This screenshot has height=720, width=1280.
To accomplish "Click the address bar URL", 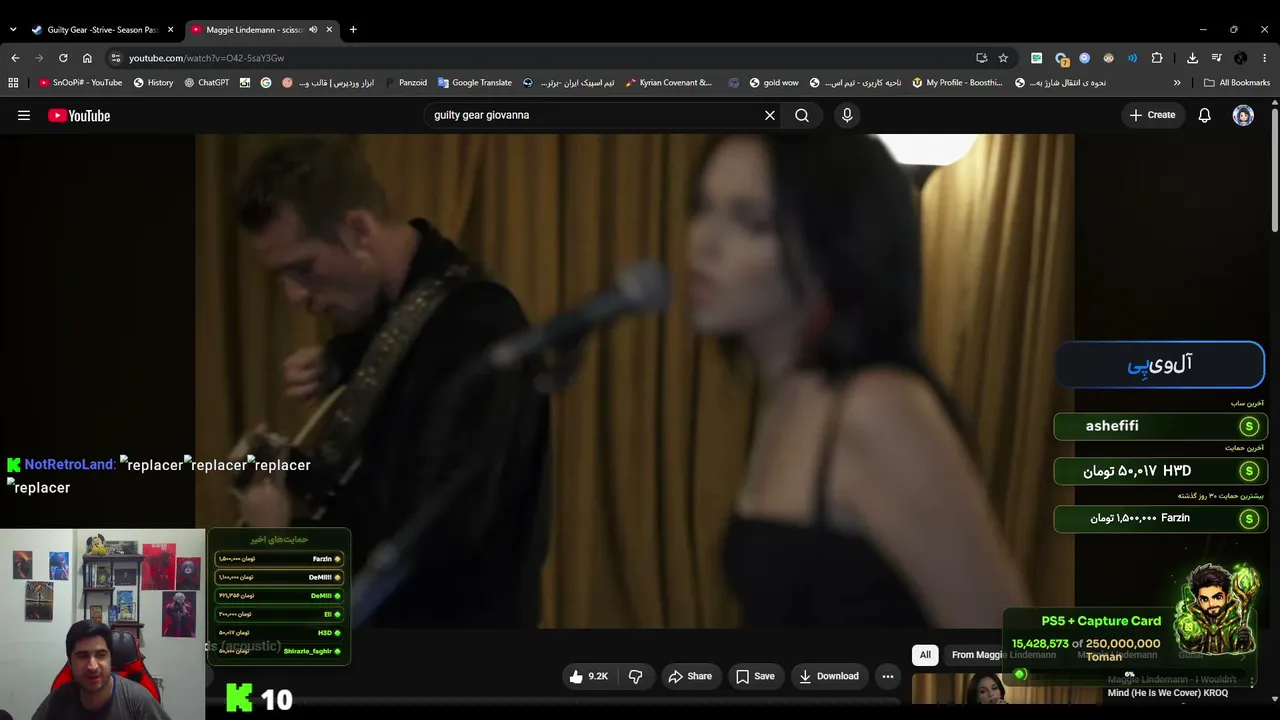I will click(206, 58).
